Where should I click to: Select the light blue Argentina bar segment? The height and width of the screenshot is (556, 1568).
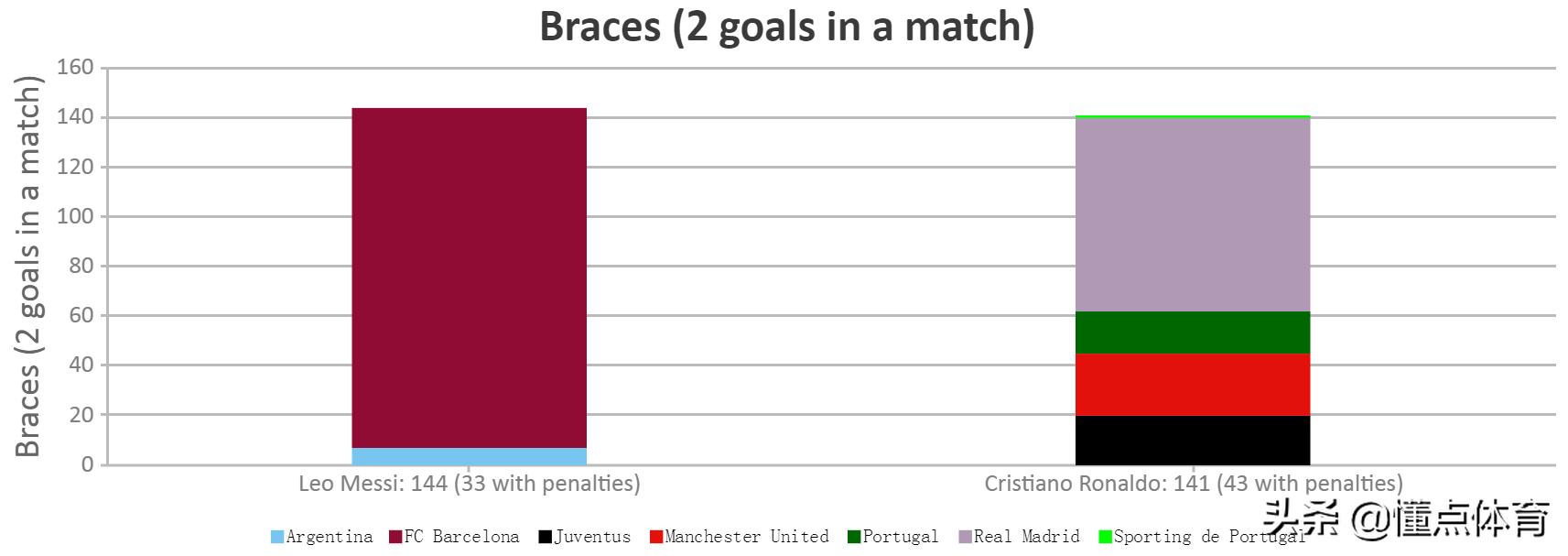click(x=469, y=456)
